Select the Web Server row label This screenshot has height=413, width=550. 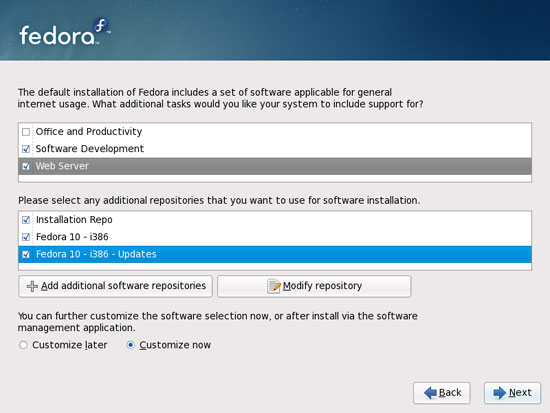coord(62,166)
